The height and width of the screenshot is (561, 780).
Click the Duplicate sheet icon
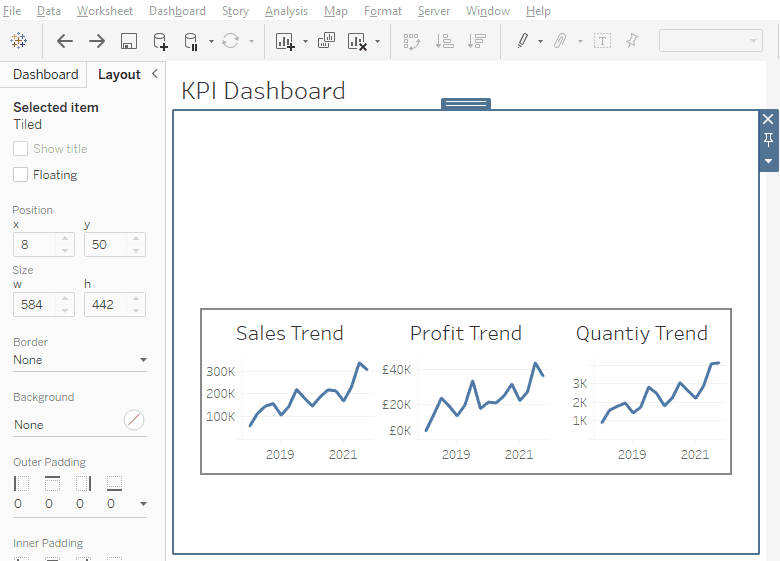tap(326, 41)
